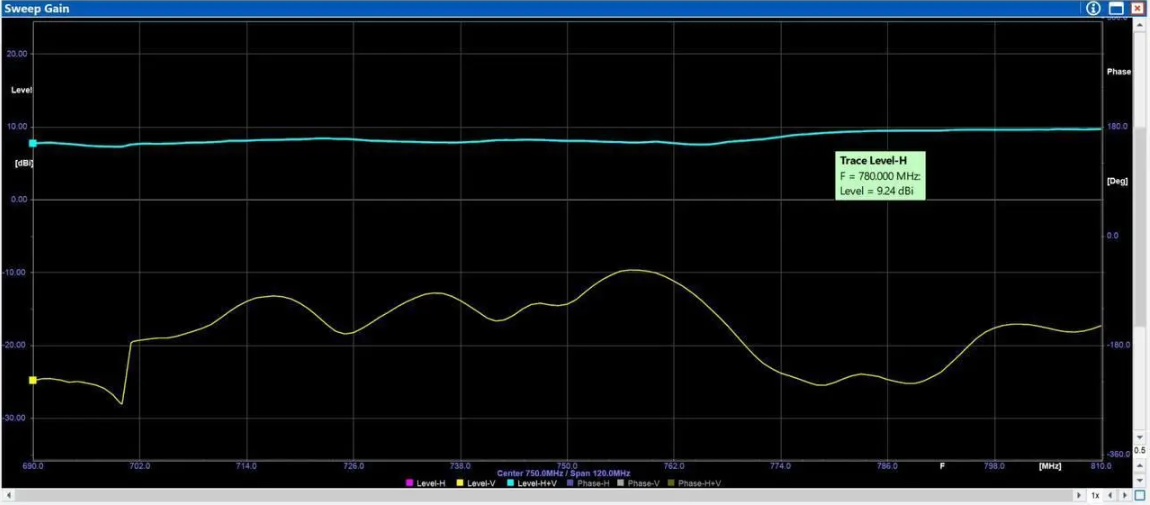
Task: Toggle the Level-H+V trace in legend
Action: (x=534, y=483)
